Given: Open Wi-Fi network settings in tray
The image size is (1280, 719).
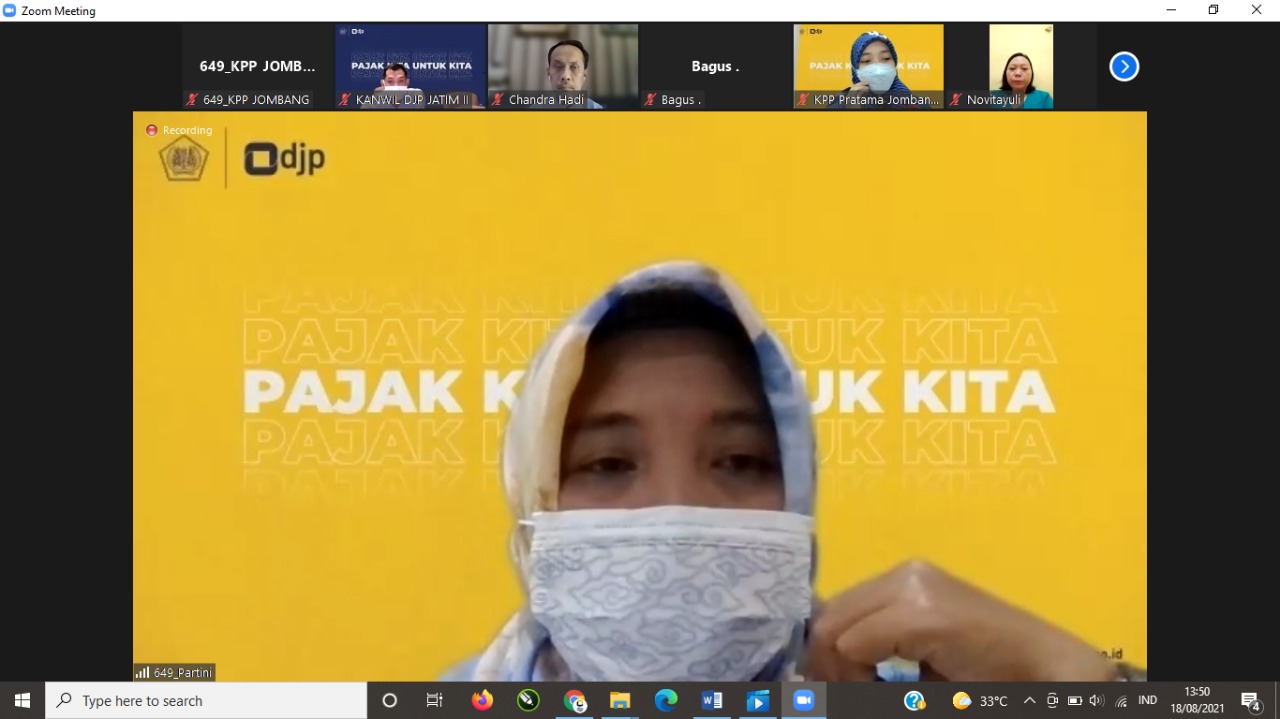Looking at the screenshot, I should point(1121,701).
